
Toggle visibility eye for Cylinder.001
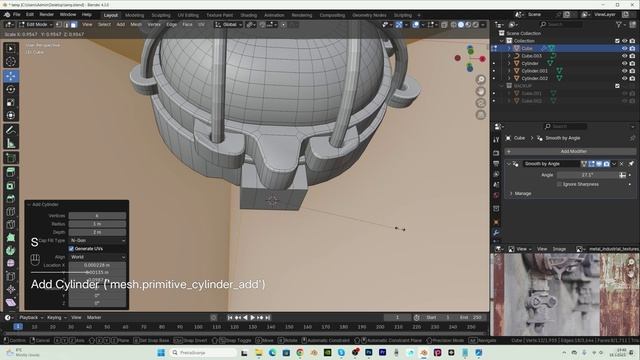(624, 71)
